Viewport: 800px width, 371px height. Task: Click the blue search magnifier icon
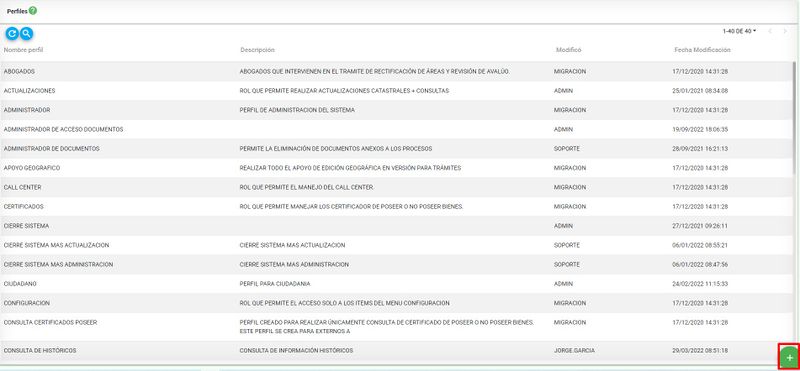27,34
